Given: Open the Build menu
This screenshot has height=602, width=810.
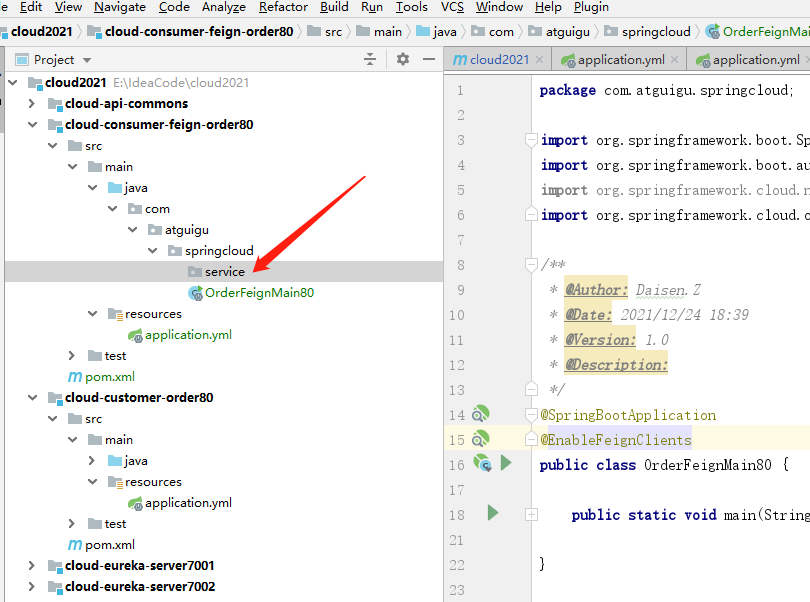Looking at the screenshot, I should [x=334, y=7].
